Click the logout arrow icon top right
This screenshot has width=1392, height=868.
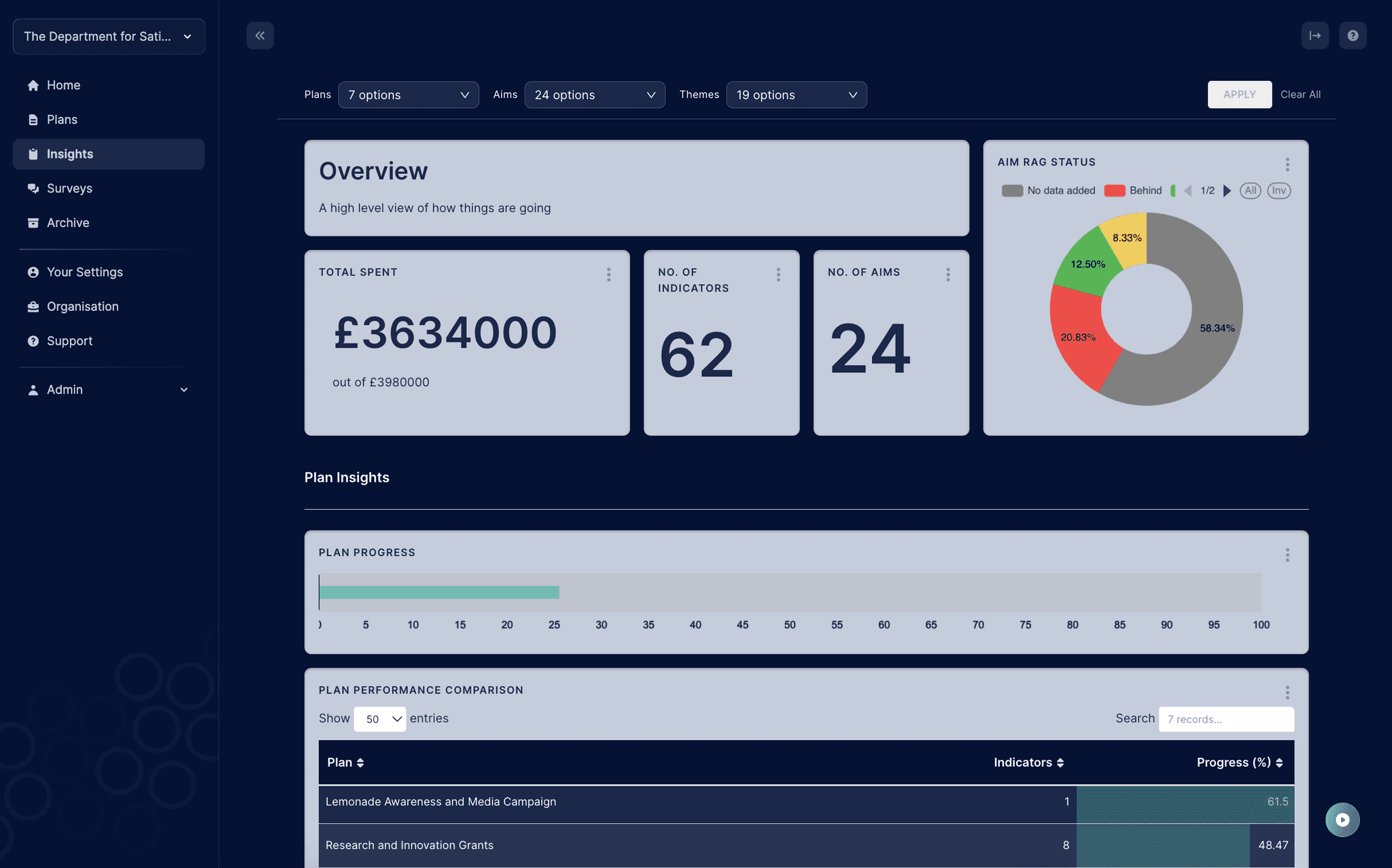point(1315,35)
